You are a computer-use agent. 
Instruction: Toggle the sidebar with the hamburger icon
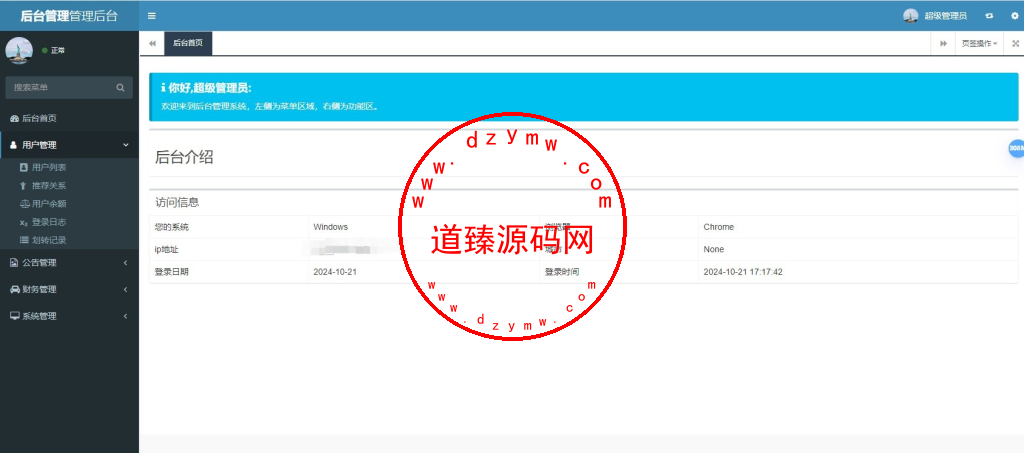152,16
